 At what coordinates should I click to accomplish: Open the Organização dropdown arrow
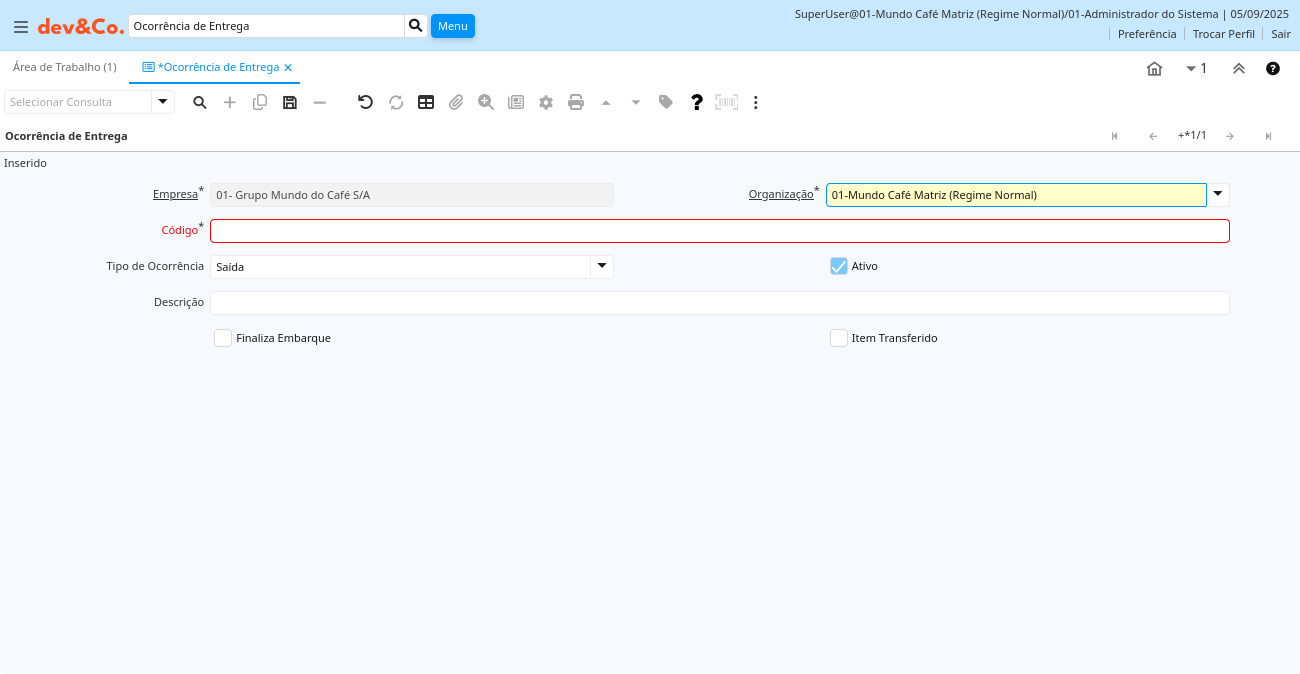pos(1218,195)
